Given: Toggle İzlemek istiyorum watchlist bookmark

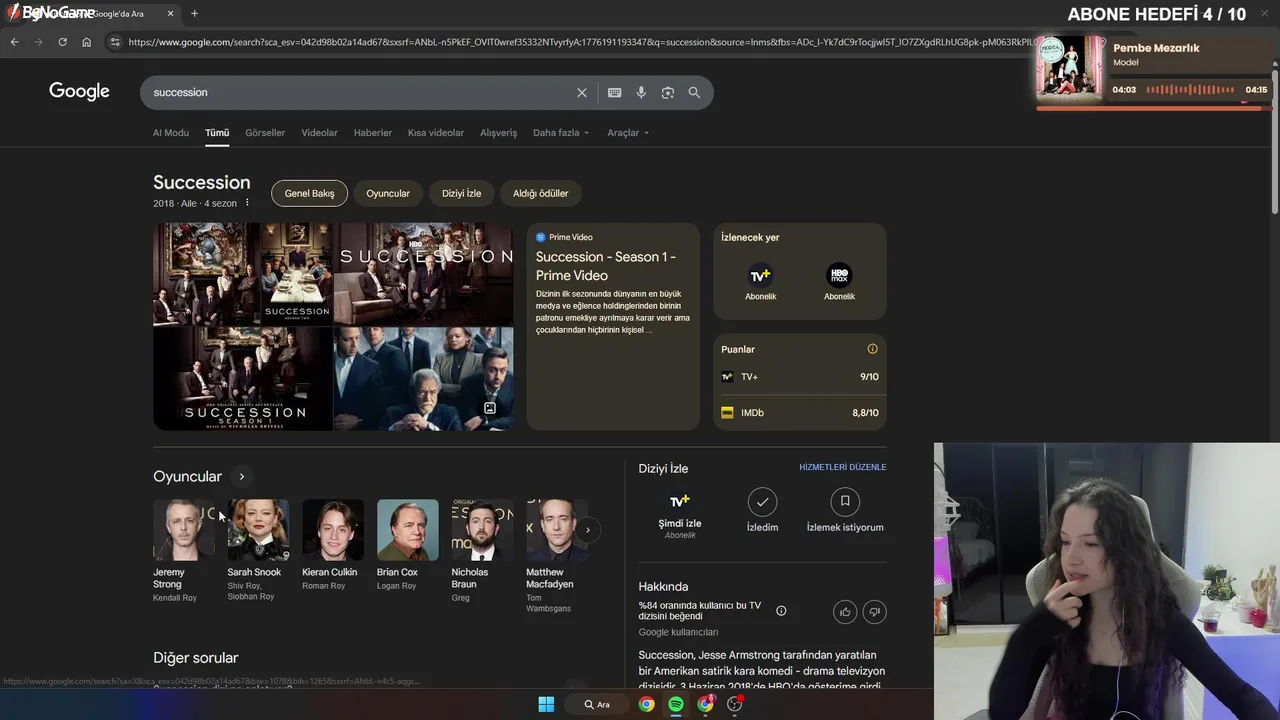Looking at the screenshot, I should coord(845,510).
